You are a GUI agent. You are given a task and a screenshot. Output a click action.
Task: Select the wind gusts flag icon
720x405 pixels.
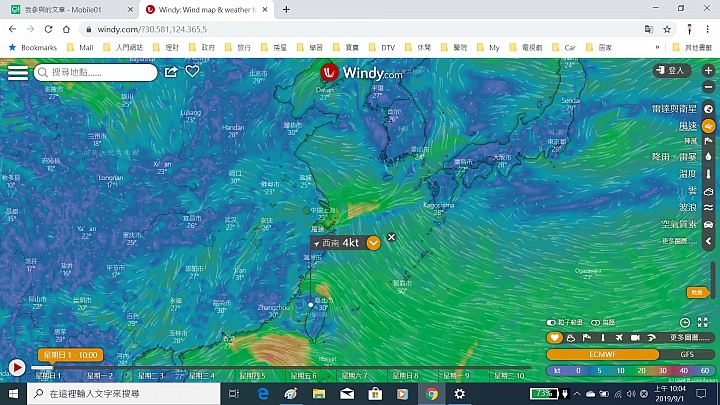click(x=709, y=141)
